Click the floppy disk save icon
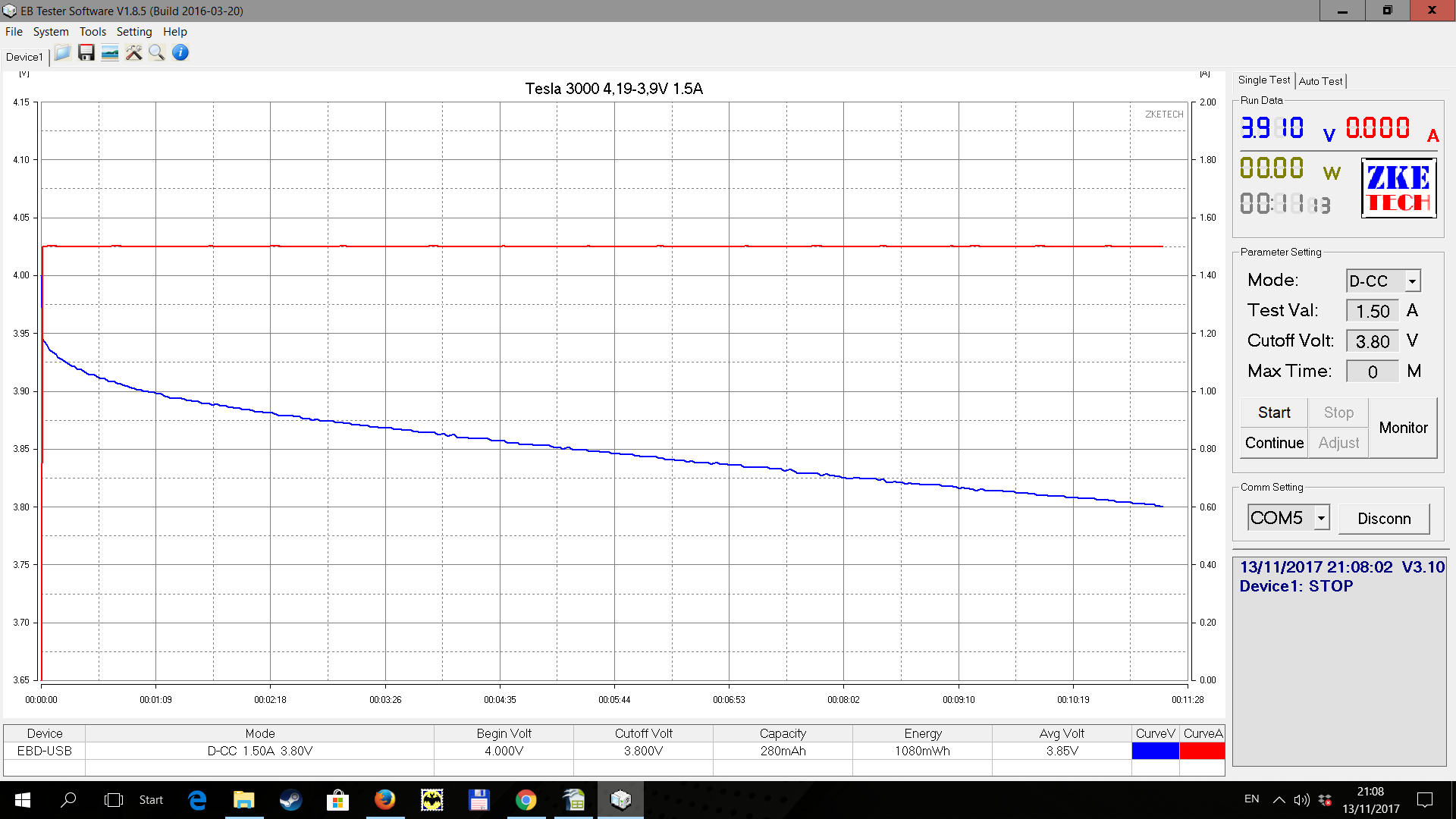 pos(86,53)
